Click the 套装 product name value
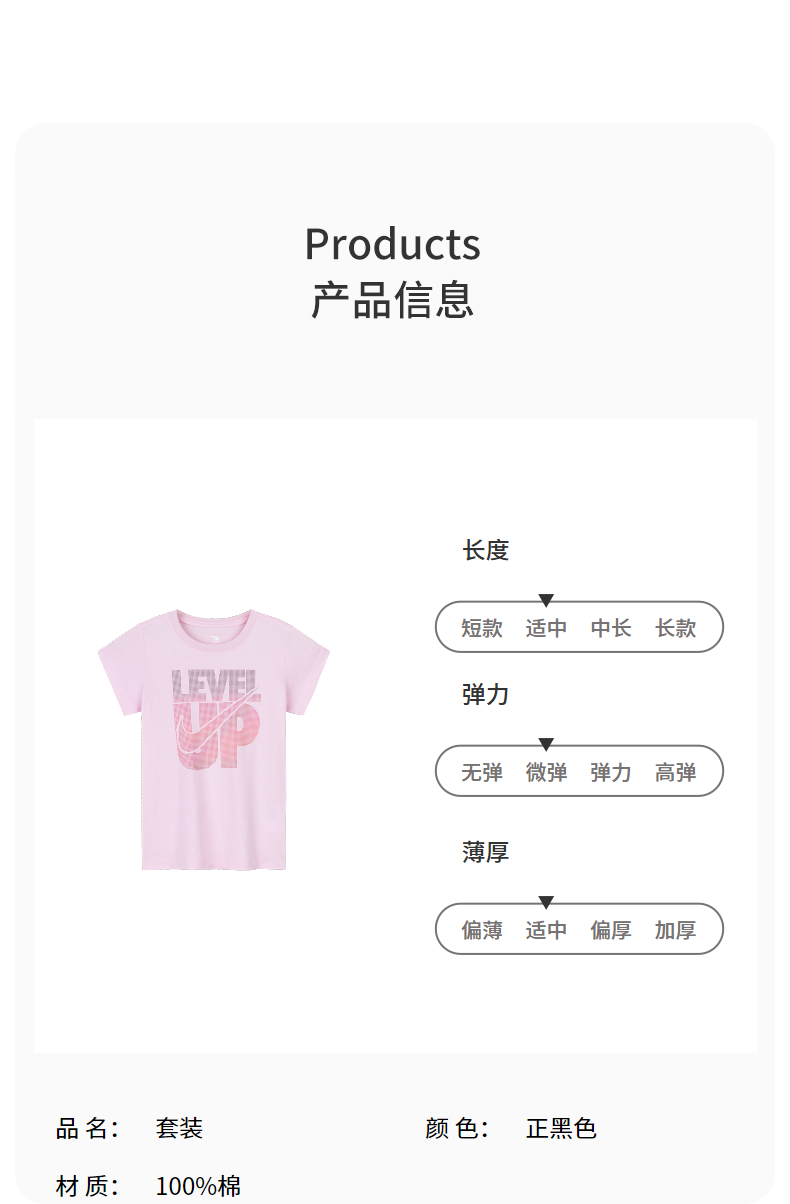The image size is (790, 1204). (179, 1128)
